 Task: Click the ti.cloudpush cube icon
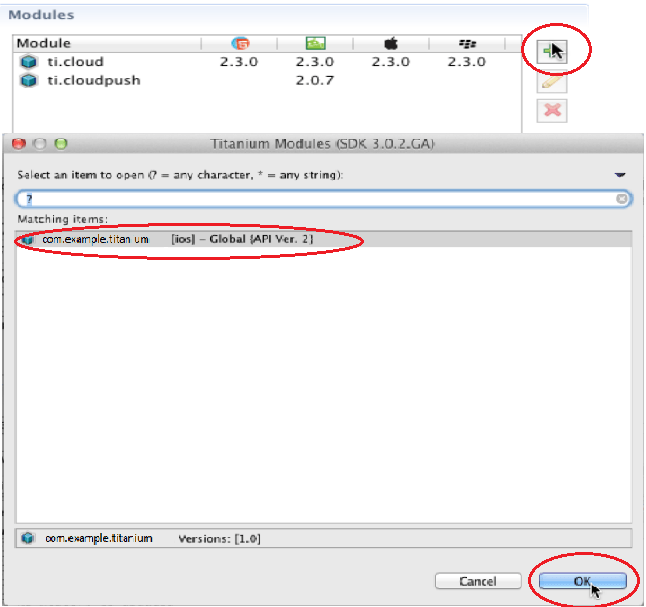pyautogui.click(x=28, y=80)
